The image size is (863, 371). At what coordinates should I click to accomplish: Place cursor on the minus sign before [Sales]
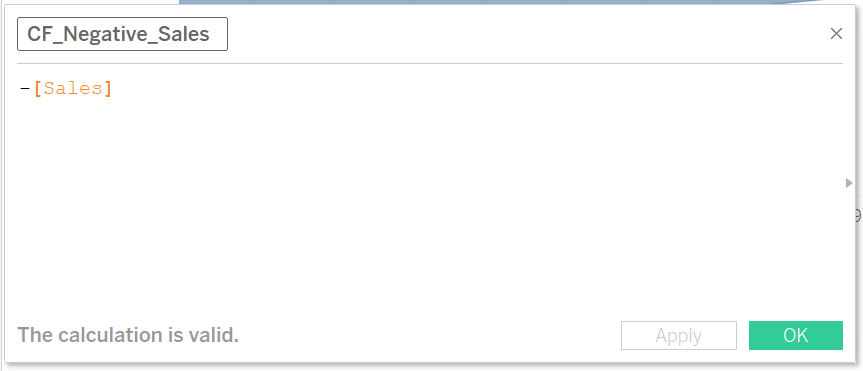[25, 89]
